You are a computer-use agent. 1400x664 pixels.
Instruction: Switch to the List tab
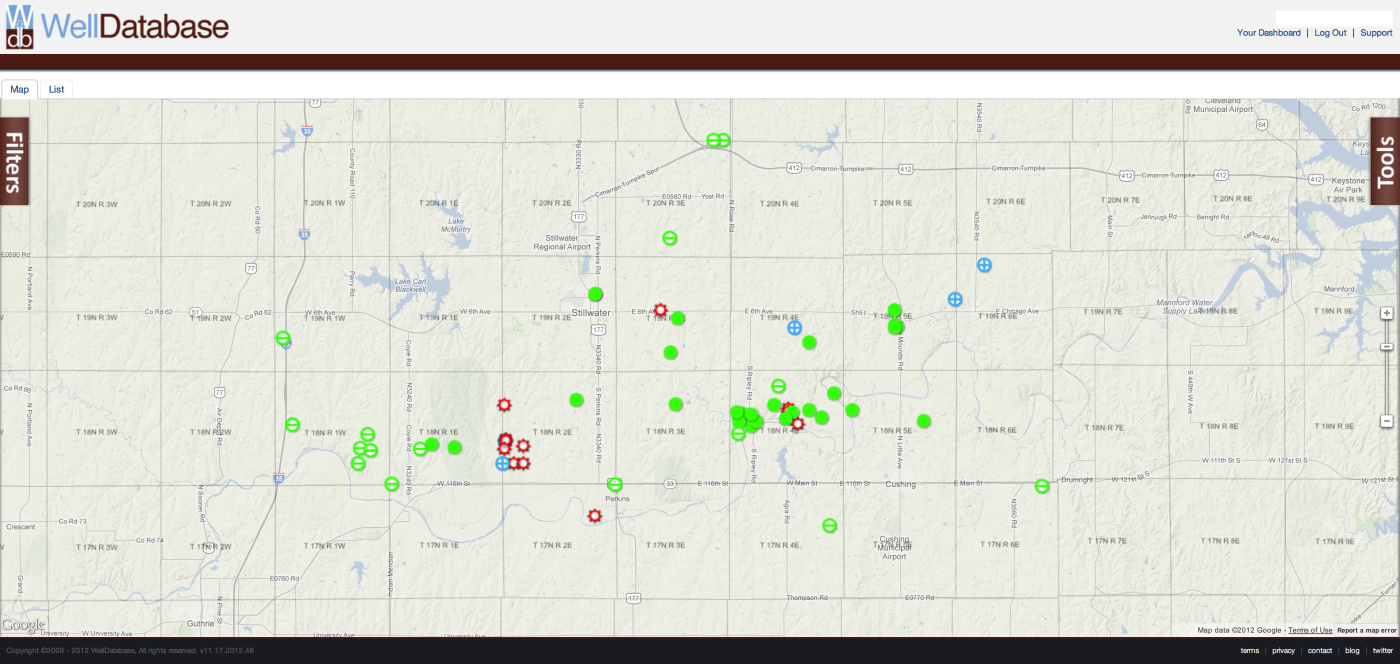[x=56, y=89]
